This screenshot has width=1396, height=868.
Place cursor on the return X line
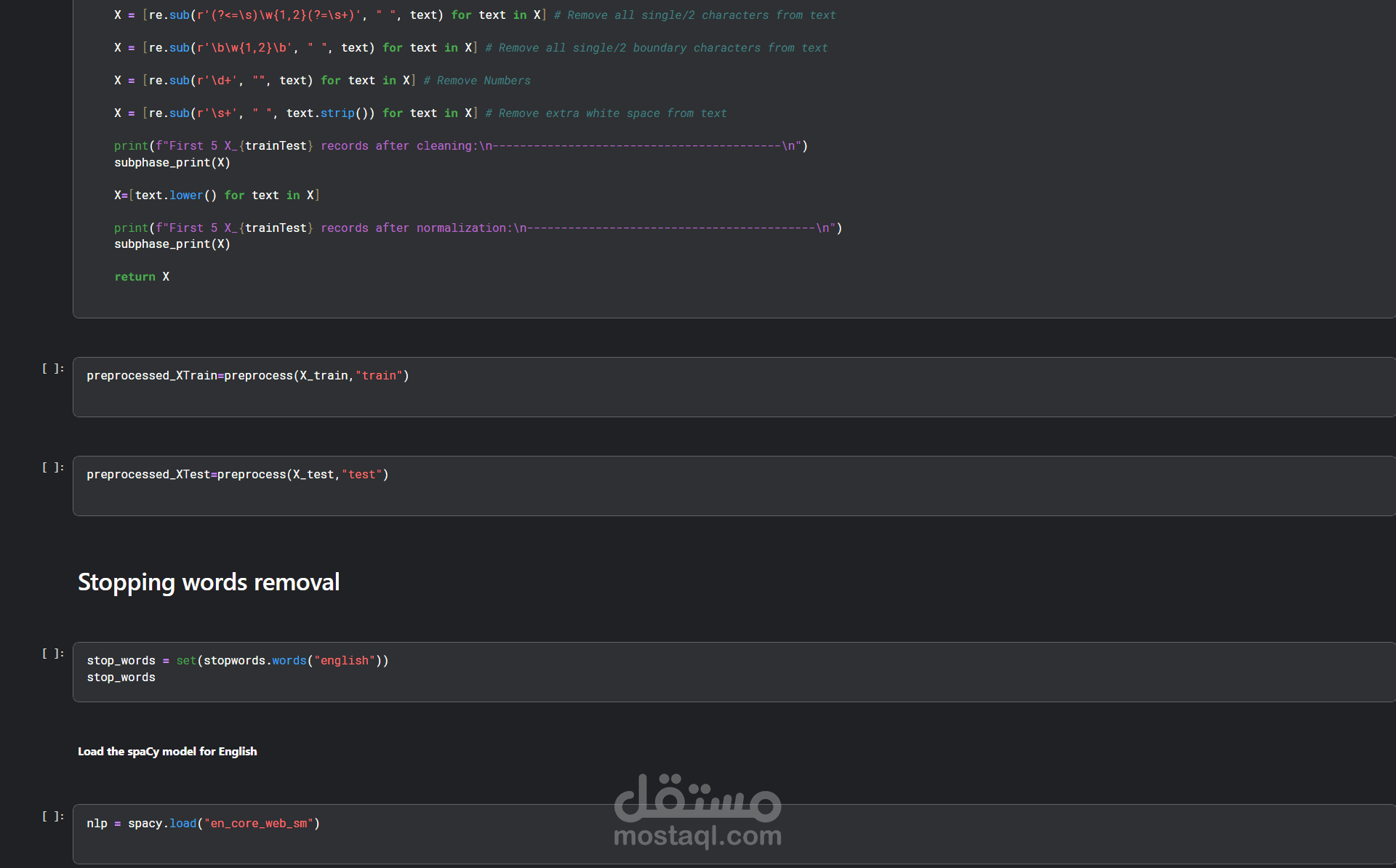tap(142, 277)
